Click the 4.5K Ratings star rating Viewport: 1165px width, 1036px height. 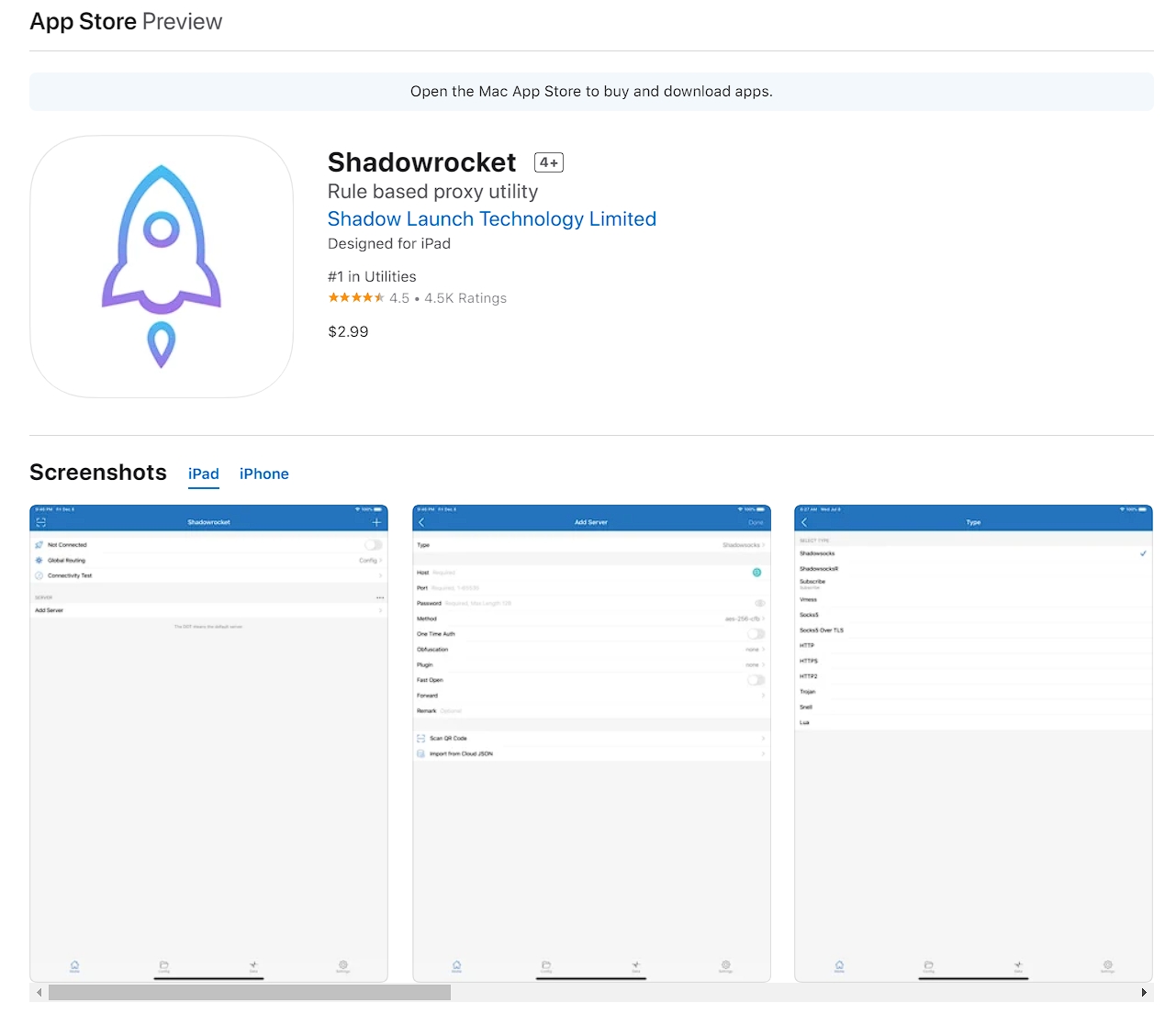(x=356, y=298)
